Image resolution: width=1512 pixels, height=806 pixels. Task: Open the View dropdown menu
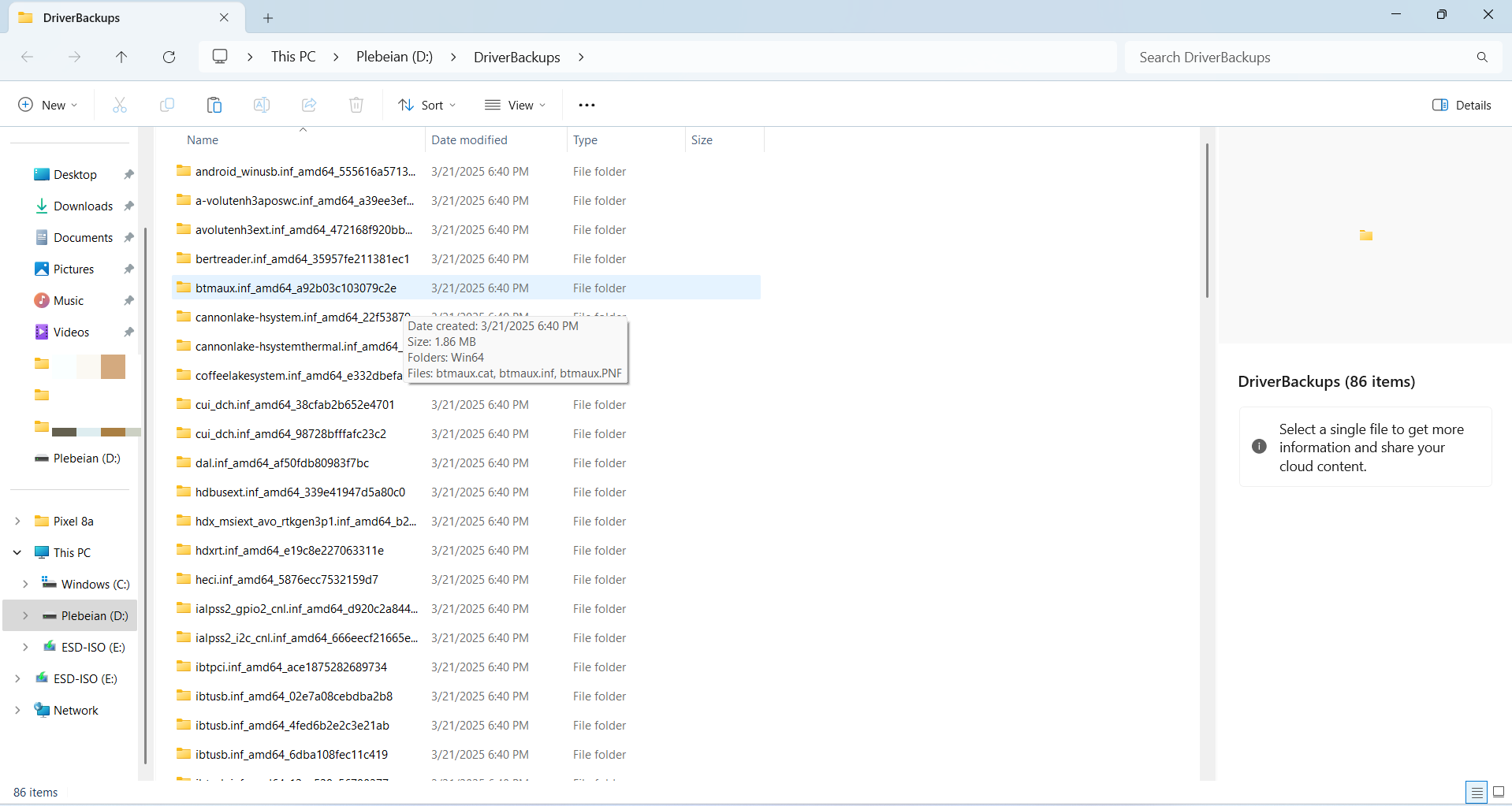516,105
